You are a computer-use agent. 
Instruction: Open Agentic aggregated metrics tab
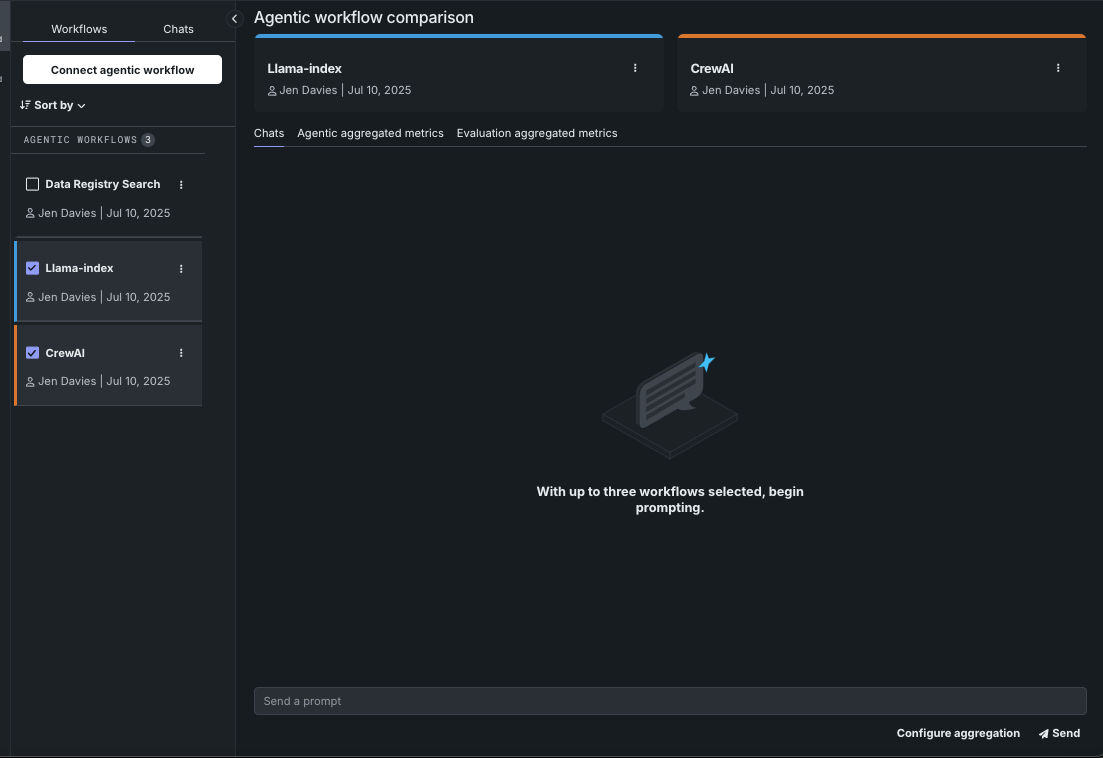[x=370, y=133]
